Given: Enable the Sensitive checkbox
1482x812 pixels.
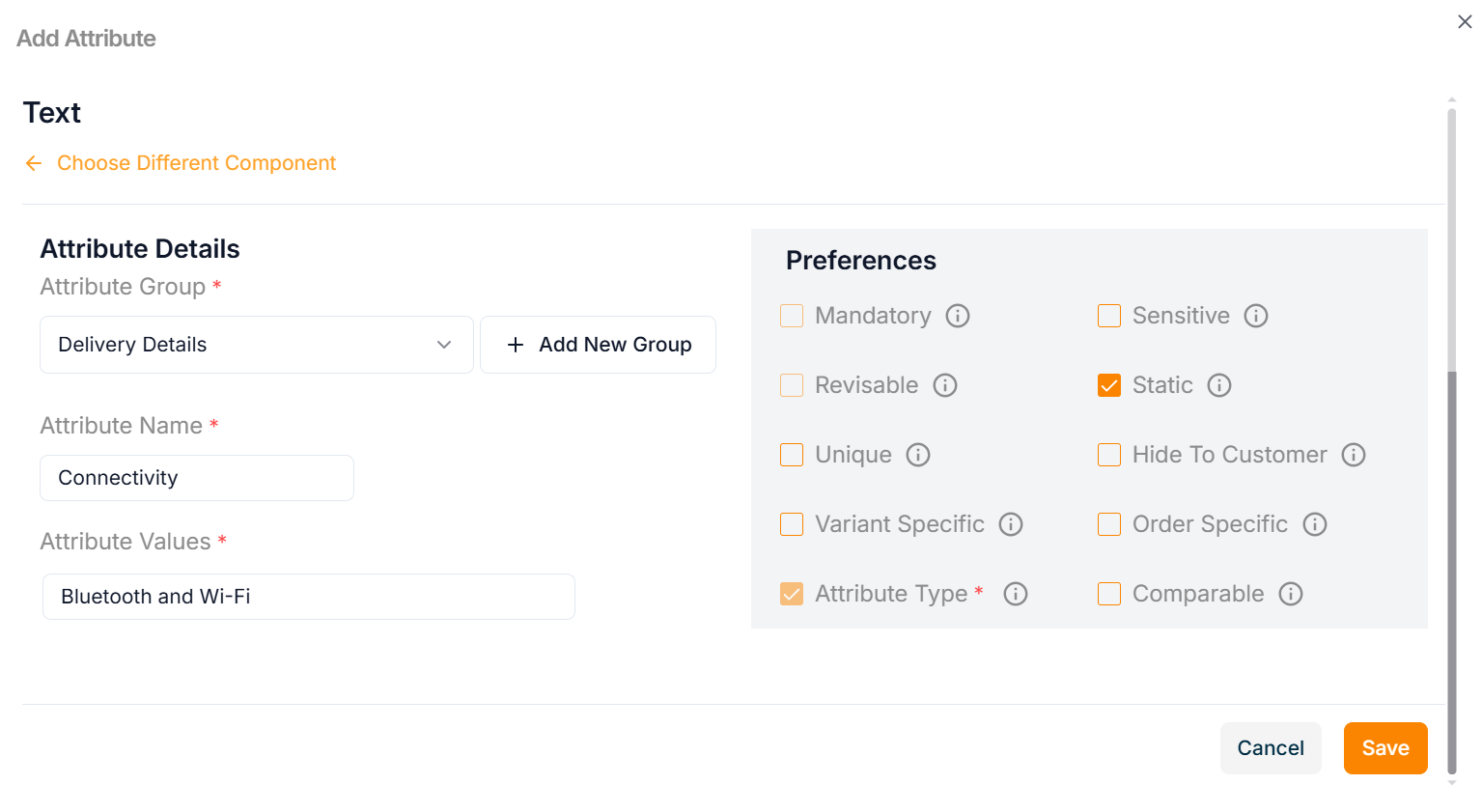Looking at the screenshot, I should coord(1109,316).
